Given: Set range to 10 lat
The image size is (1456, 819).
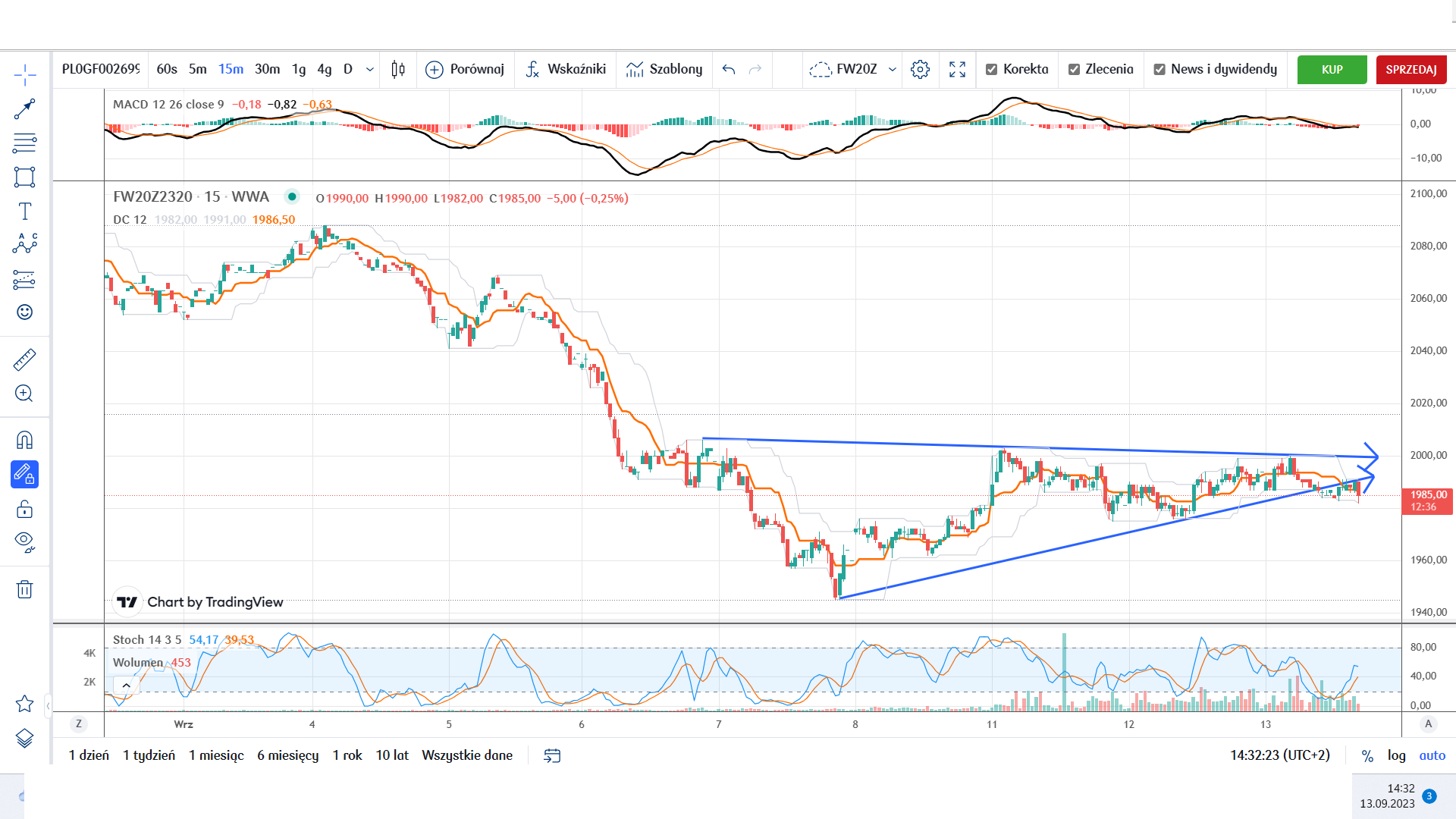Looking at the screenshot, I should [392, 755].
